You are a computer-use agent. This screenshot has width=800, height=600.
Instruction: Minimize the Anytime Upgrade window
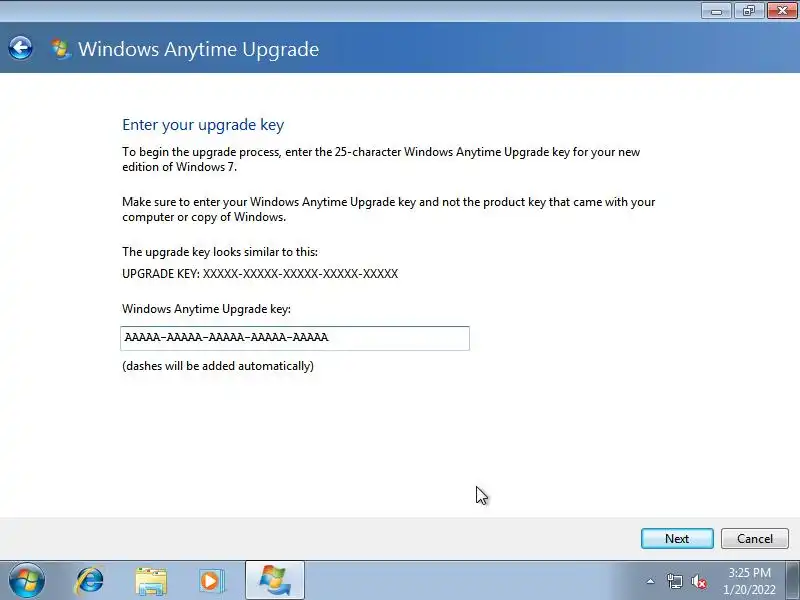[x=716, y=11]
